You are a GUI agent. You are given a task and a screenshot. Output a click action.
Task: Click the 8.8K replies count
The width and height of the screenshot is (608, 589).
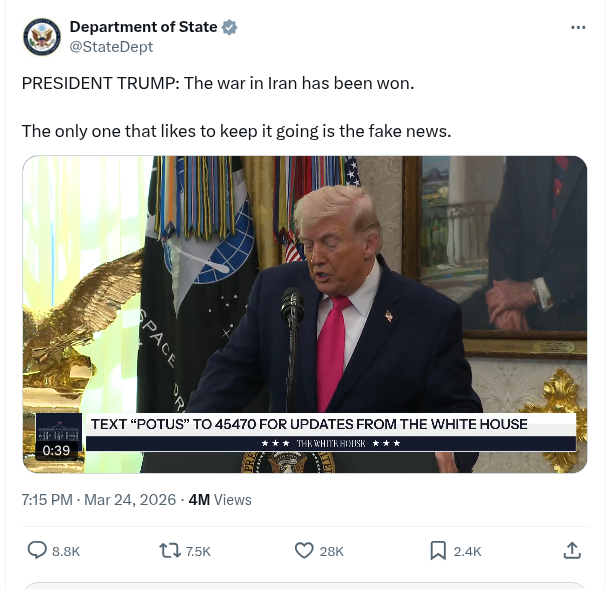click(x=66, y=551)
